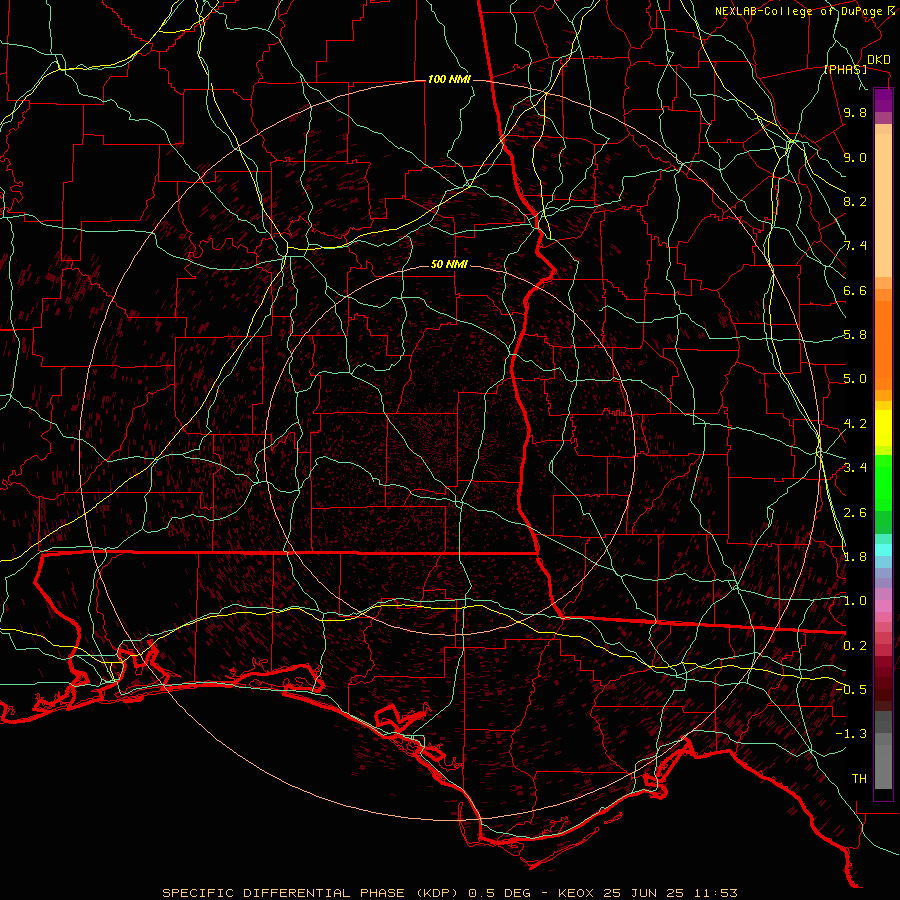The height and width of the screenshot is (900, 900).
Task: Click the 4.2 legend scale value
Action: (x=855, y=424)
